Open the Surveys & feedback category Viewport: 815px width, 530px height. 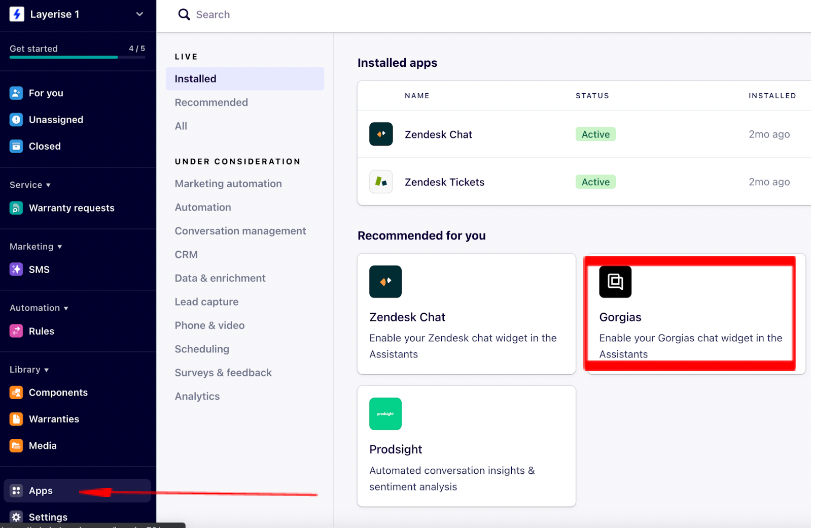point(223,373)
